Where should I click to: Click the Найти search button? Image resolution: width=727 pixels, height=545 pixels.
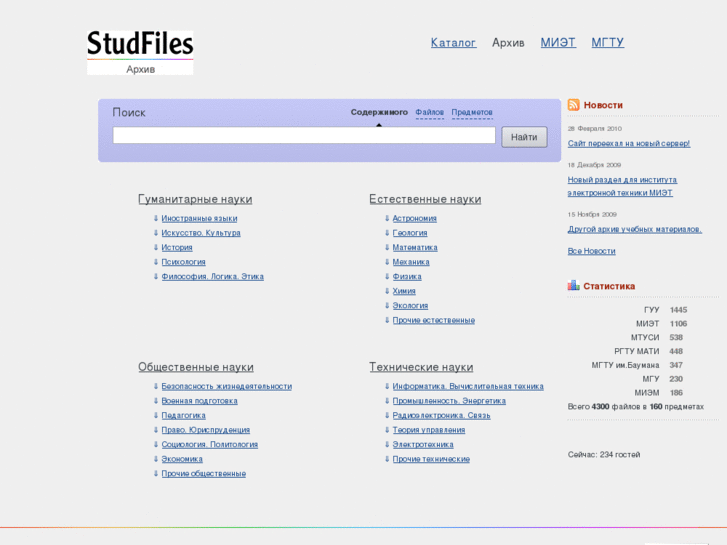[x=524, y=137]
